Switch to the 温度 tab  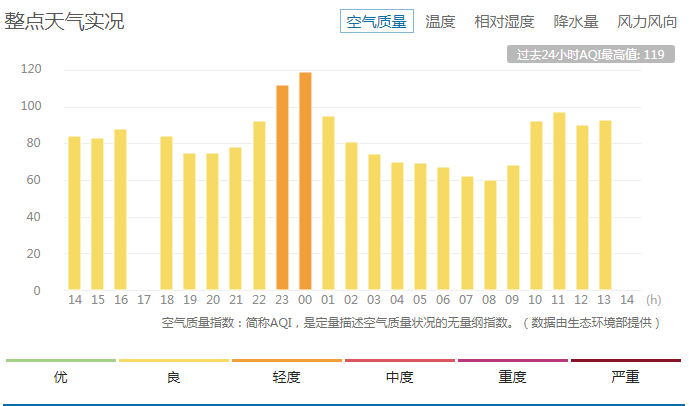pyautogui.click(x=440, y=21)
